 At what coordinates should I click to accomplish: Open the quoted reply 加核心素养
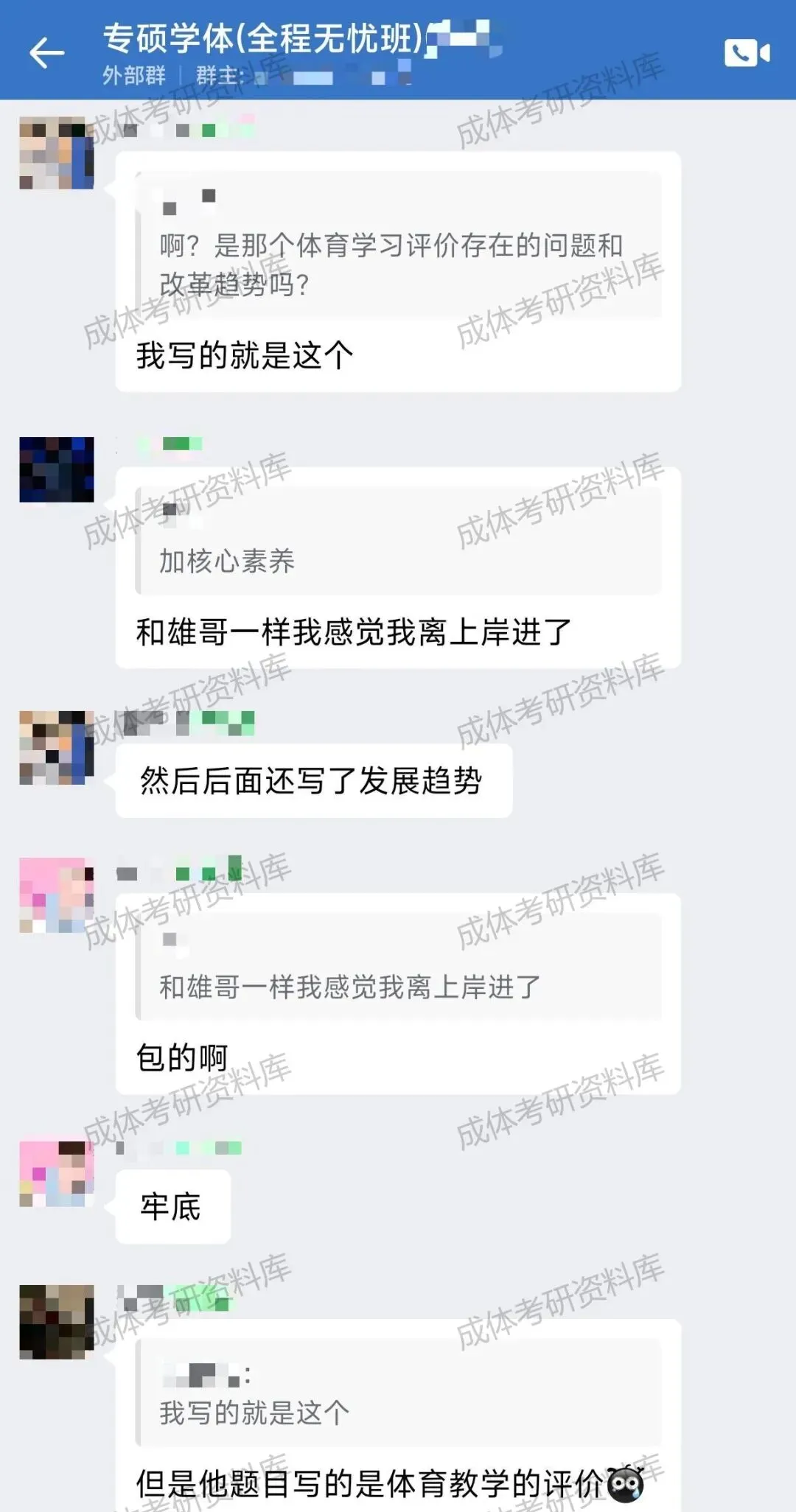click(x=398, y=540)
